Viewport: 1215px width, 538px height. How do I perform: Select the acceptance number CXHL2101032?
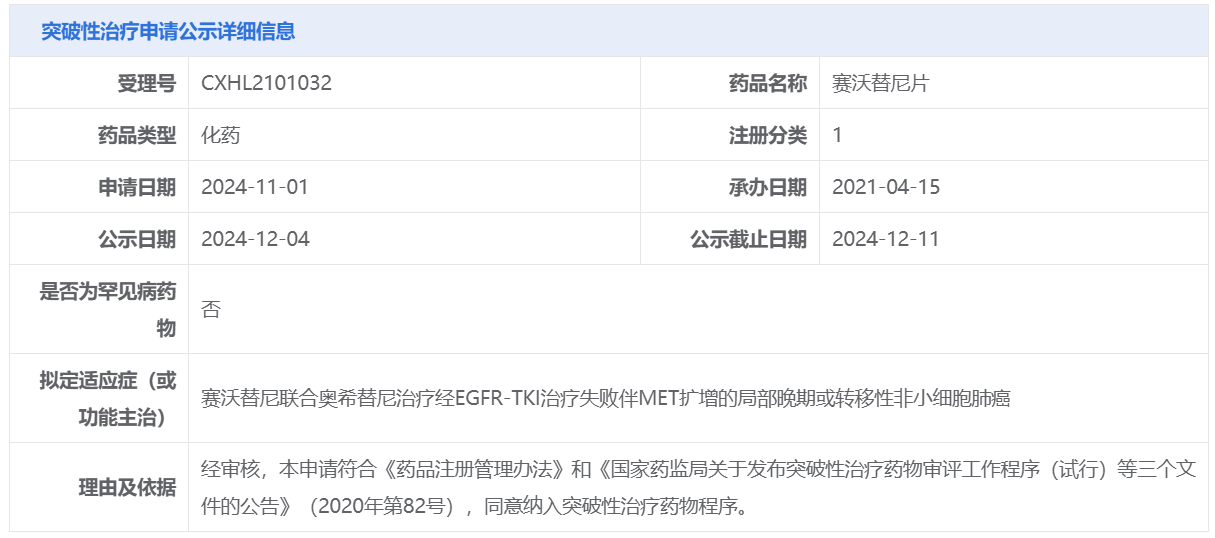click(267, 83)
